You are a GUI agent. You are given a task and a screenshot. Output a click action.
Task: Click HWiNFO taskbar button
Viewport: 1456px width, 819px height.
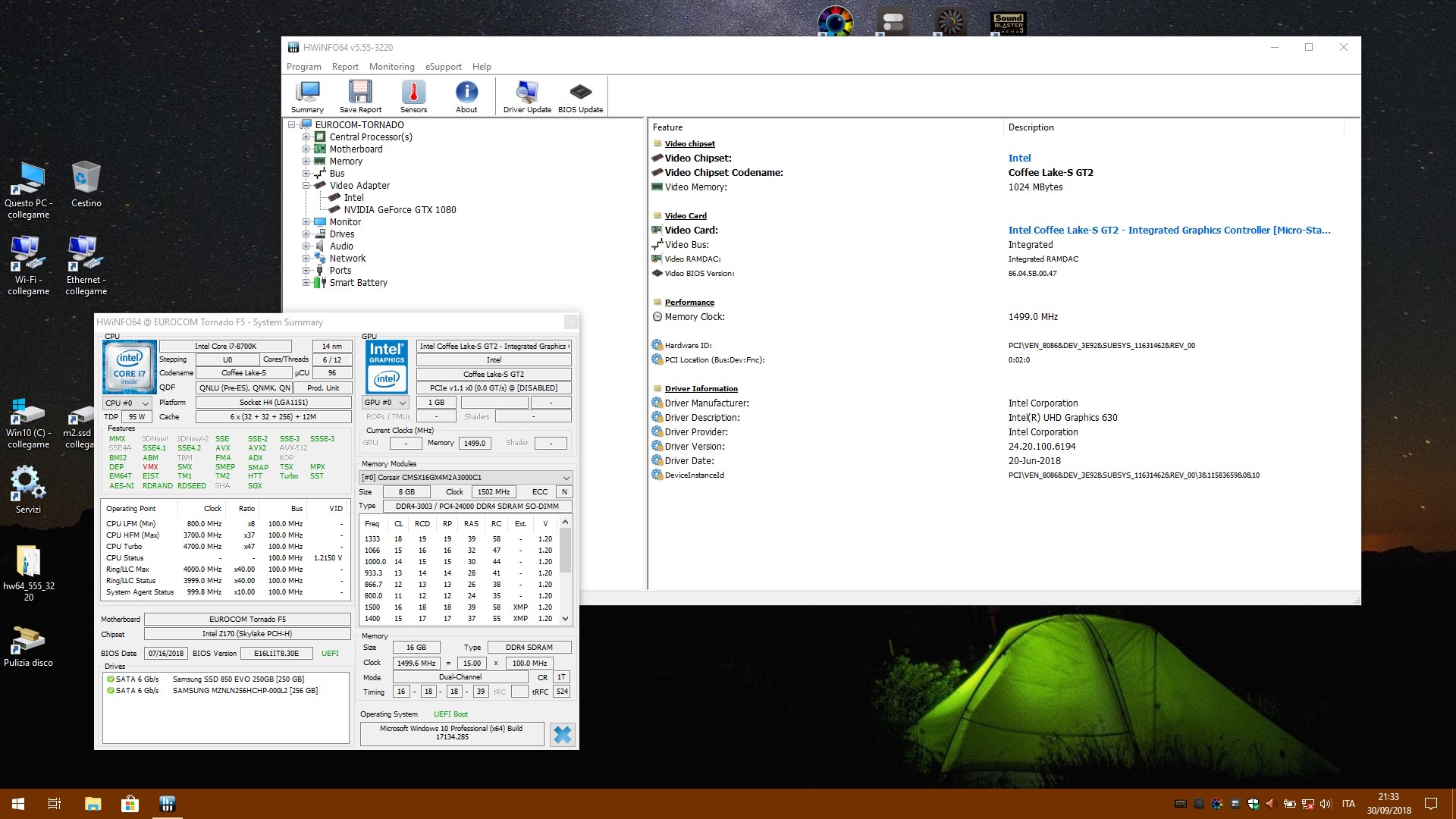tap(167, 804)
